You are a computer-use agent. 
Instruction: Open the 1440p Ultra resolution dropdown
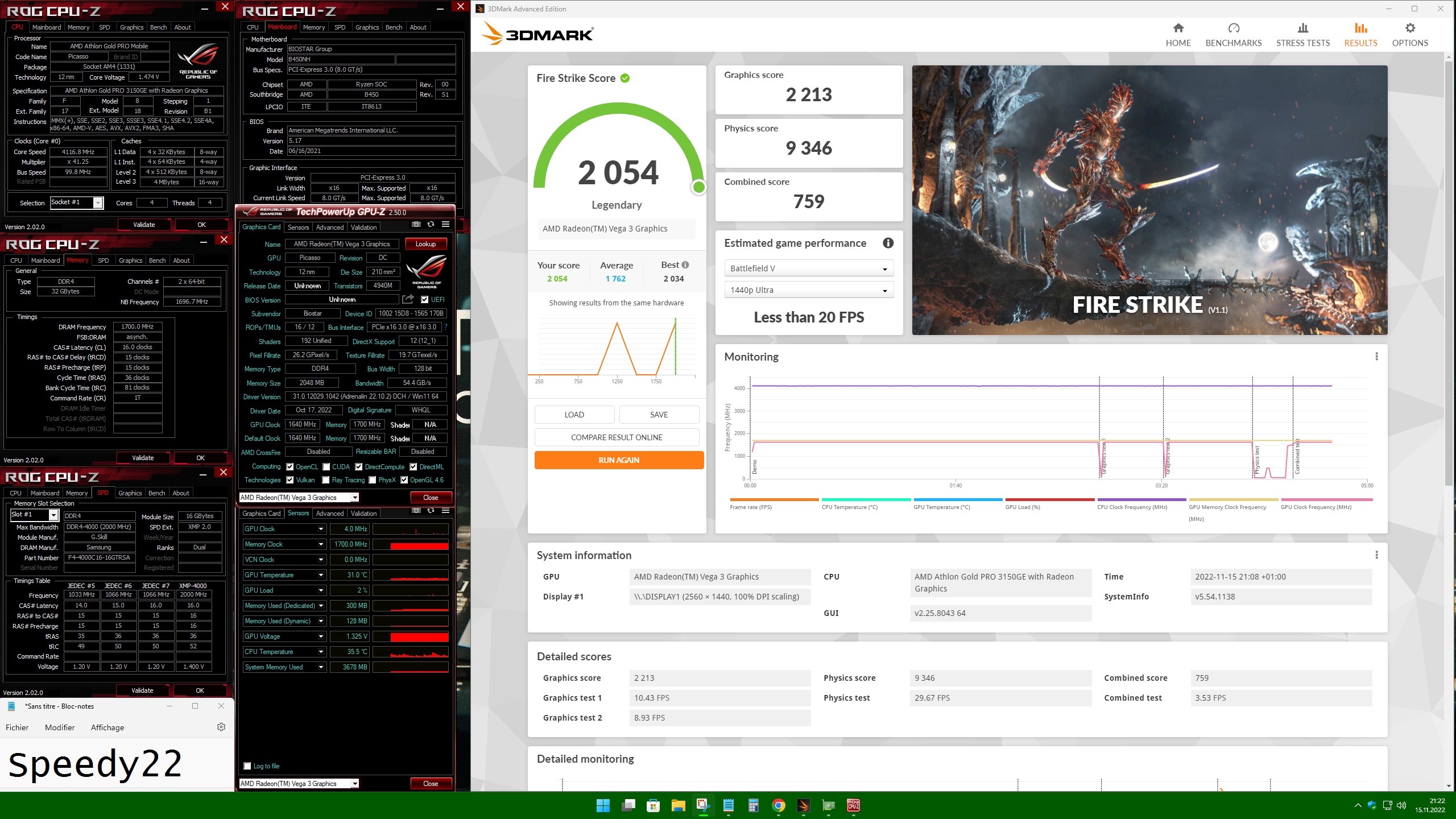pos(808,290)
